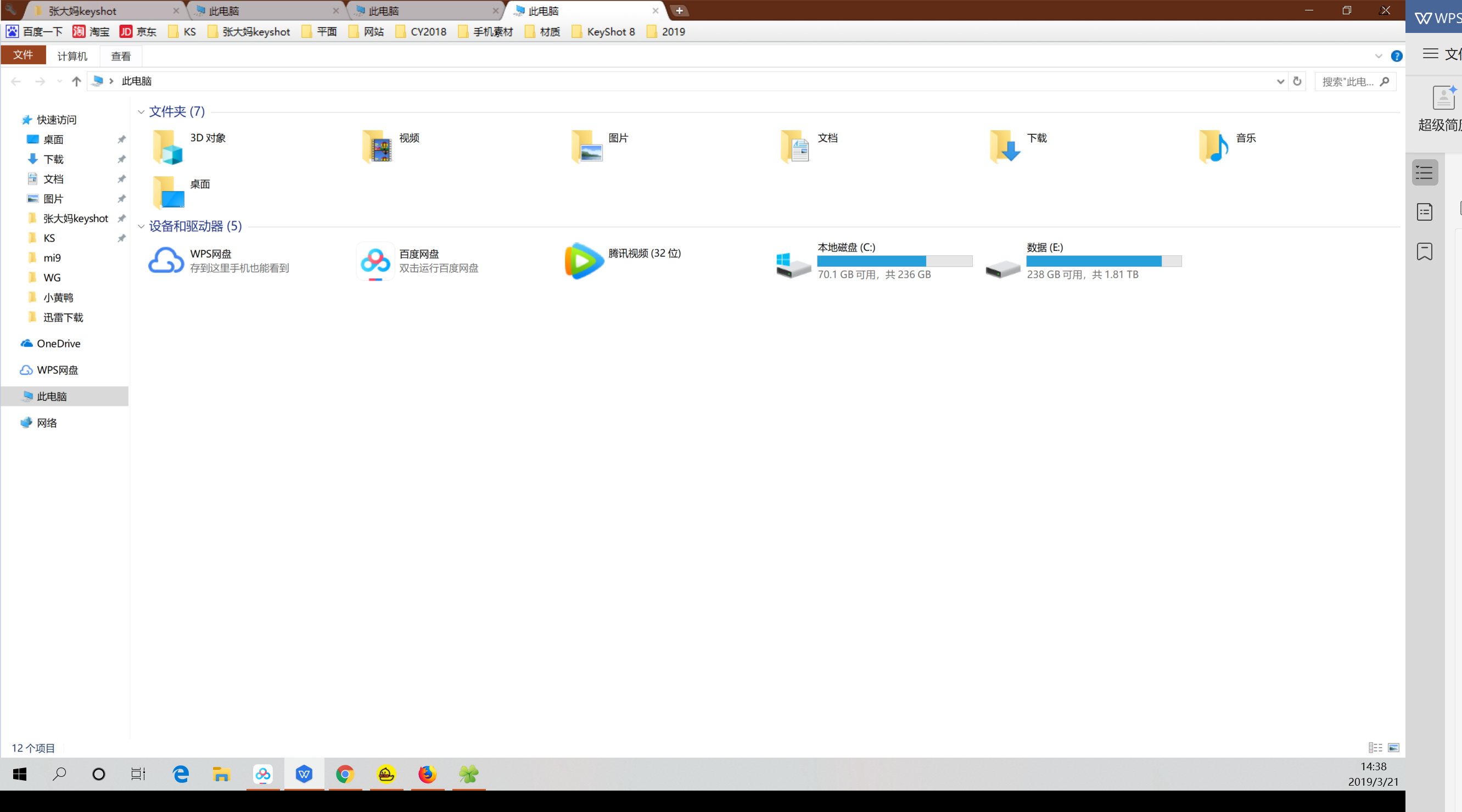Screen dimensions: 1462x812
Task: Open the help question mark icon
Action: click(x=1396, y=56)
